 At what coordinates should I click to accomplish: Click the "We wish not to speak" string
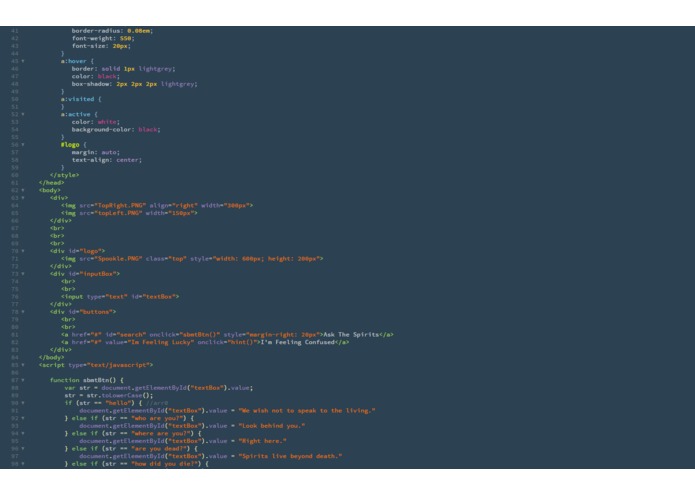[x=307, y=411]
